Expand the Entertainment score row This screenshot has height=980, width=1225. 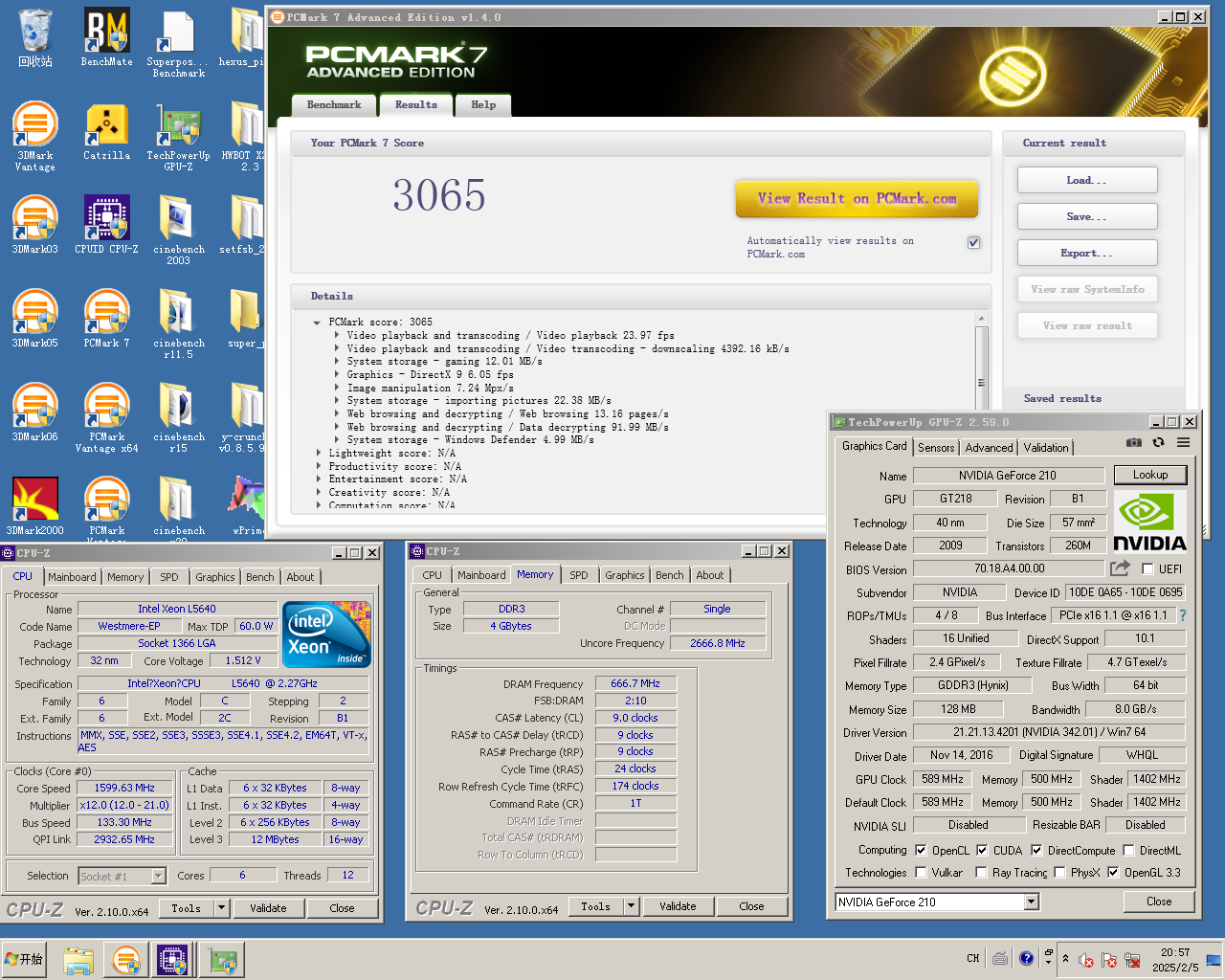click(319, 479)
